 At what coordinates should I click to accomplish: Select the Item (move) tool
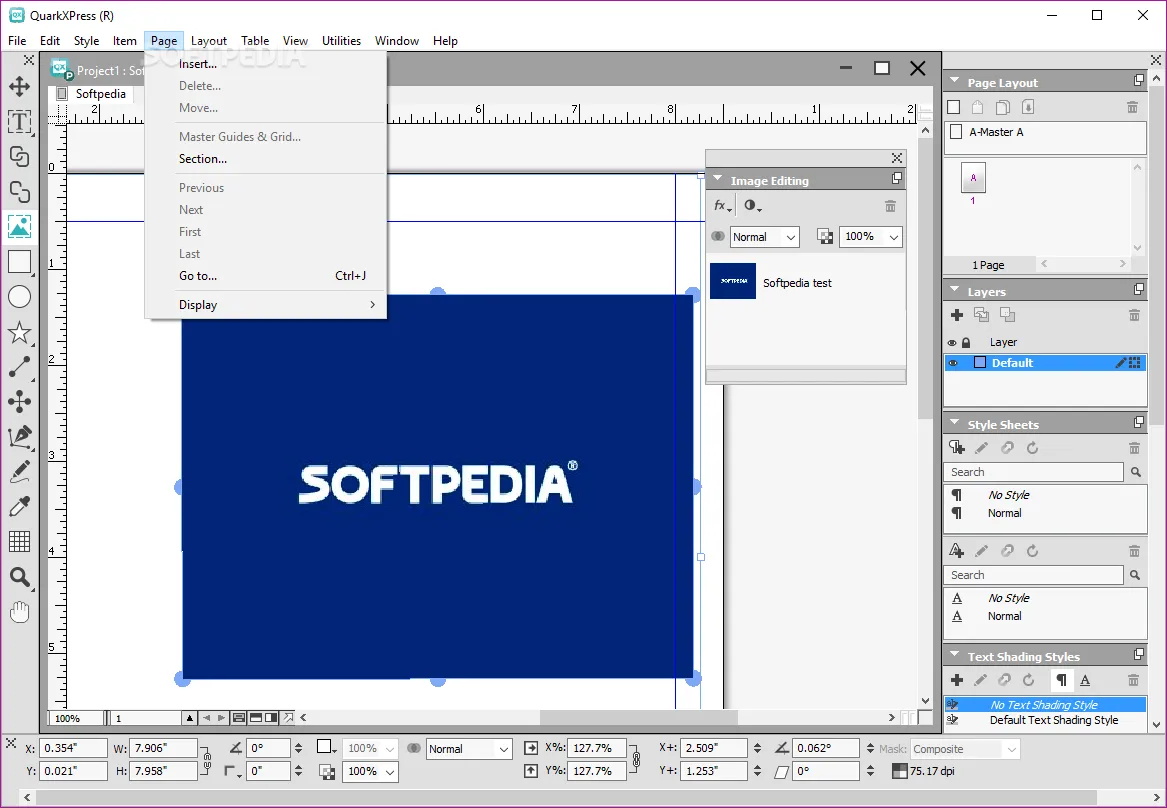point(19,86)
